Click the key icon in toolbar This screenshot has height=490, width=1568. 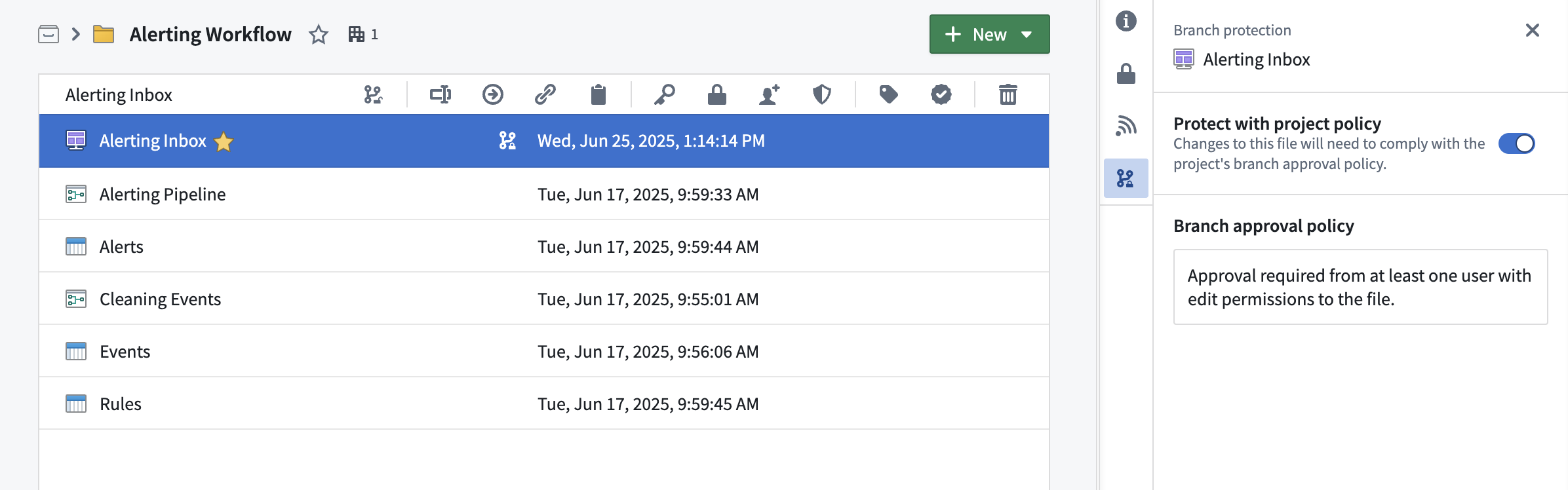664,95
